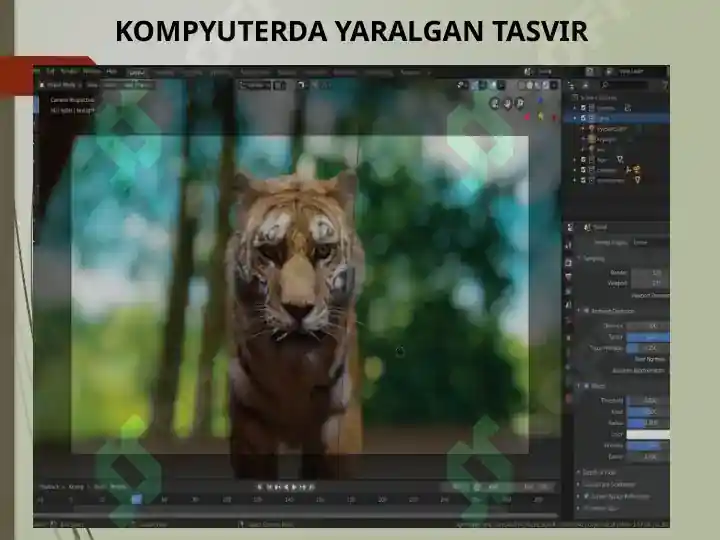Open the transform orientation Global dropdown

[255, 85]
